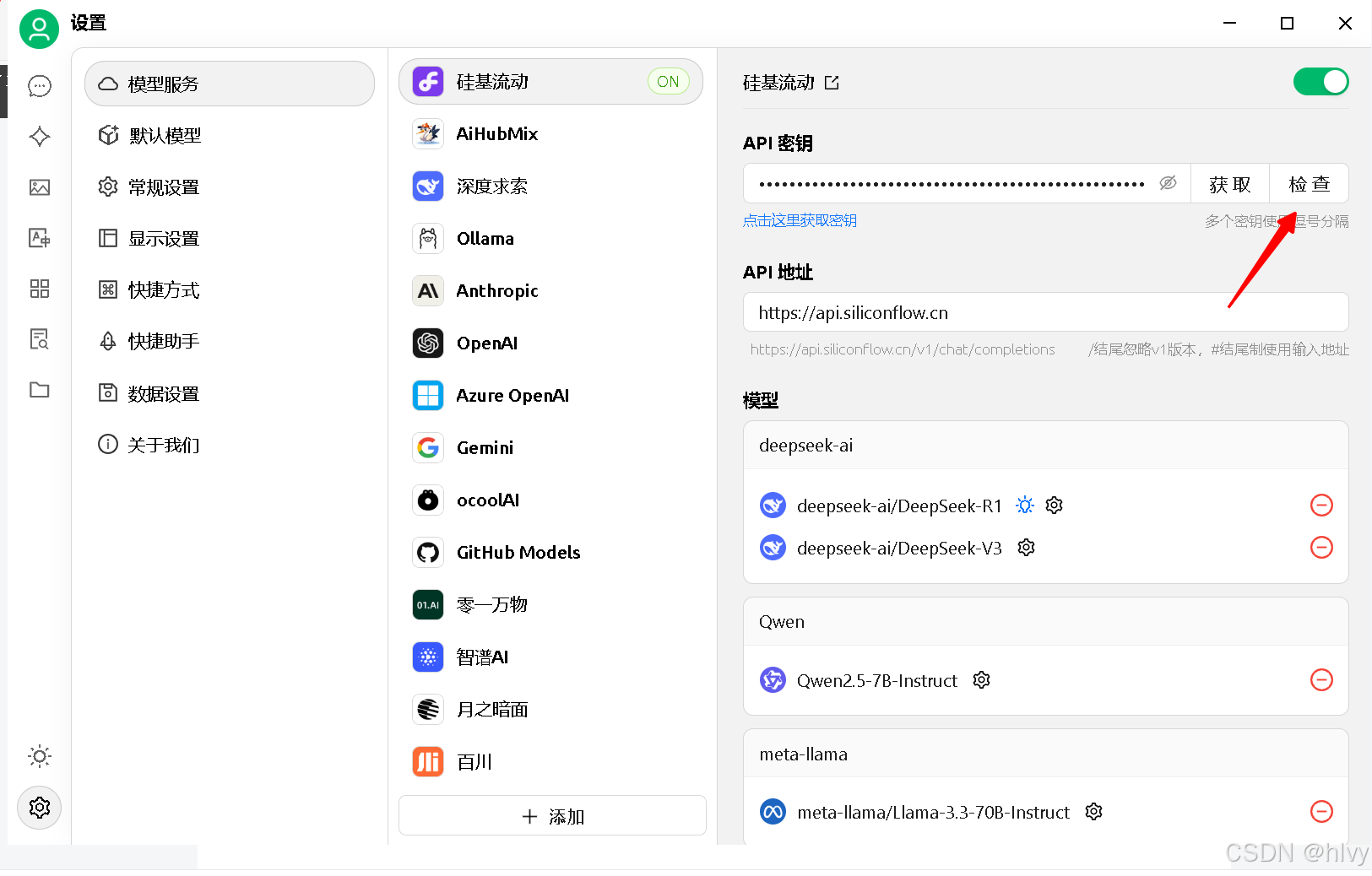
Task: Click the API 地址 input field
Action: [1045, 312]
